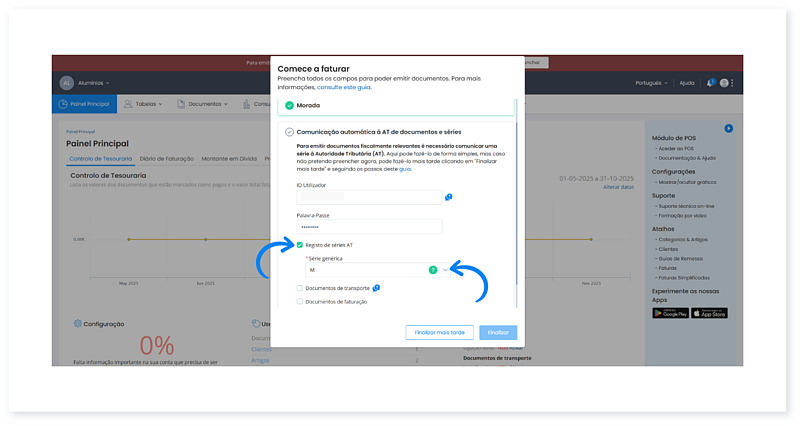Collapse the Comunicação automática à AT section
Viewport: 800px width, 426px height.
point(290,131)
